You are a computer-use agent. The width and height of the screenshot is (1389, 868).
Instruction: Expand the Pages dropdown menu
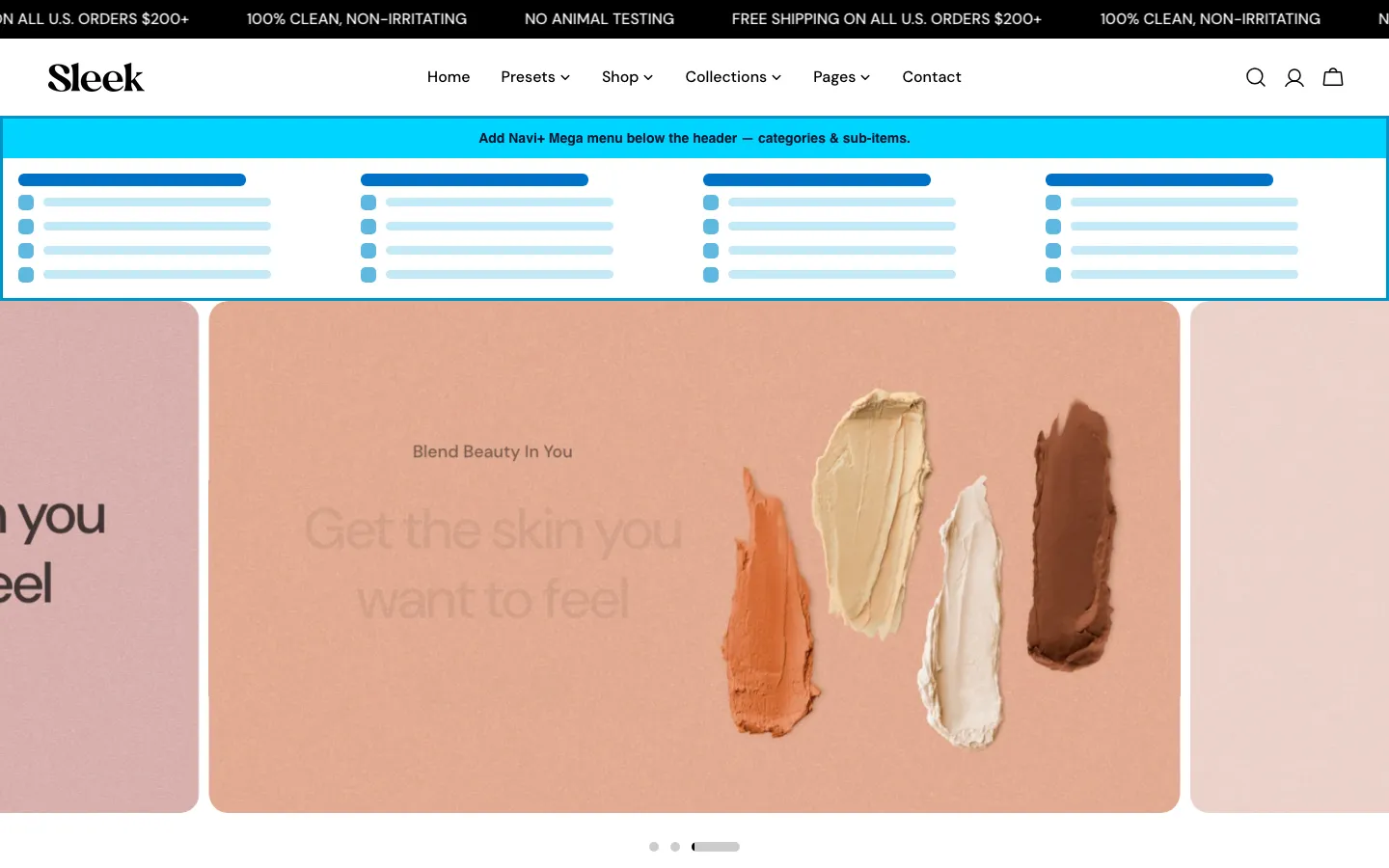(841, 77)
